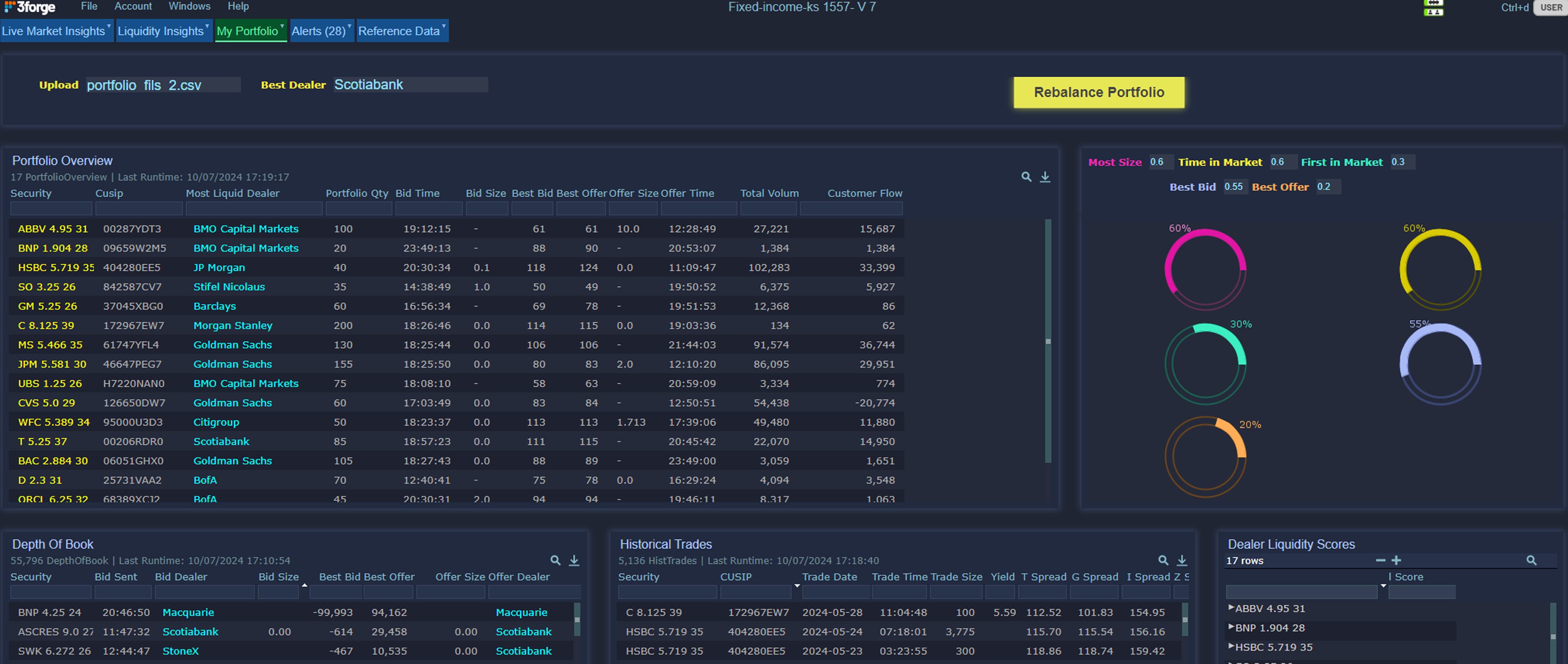Screen dimensions: 1568x664
Task: Click Macquarie bid dealer for BNP 4.25 24
Action: [188, 613]
